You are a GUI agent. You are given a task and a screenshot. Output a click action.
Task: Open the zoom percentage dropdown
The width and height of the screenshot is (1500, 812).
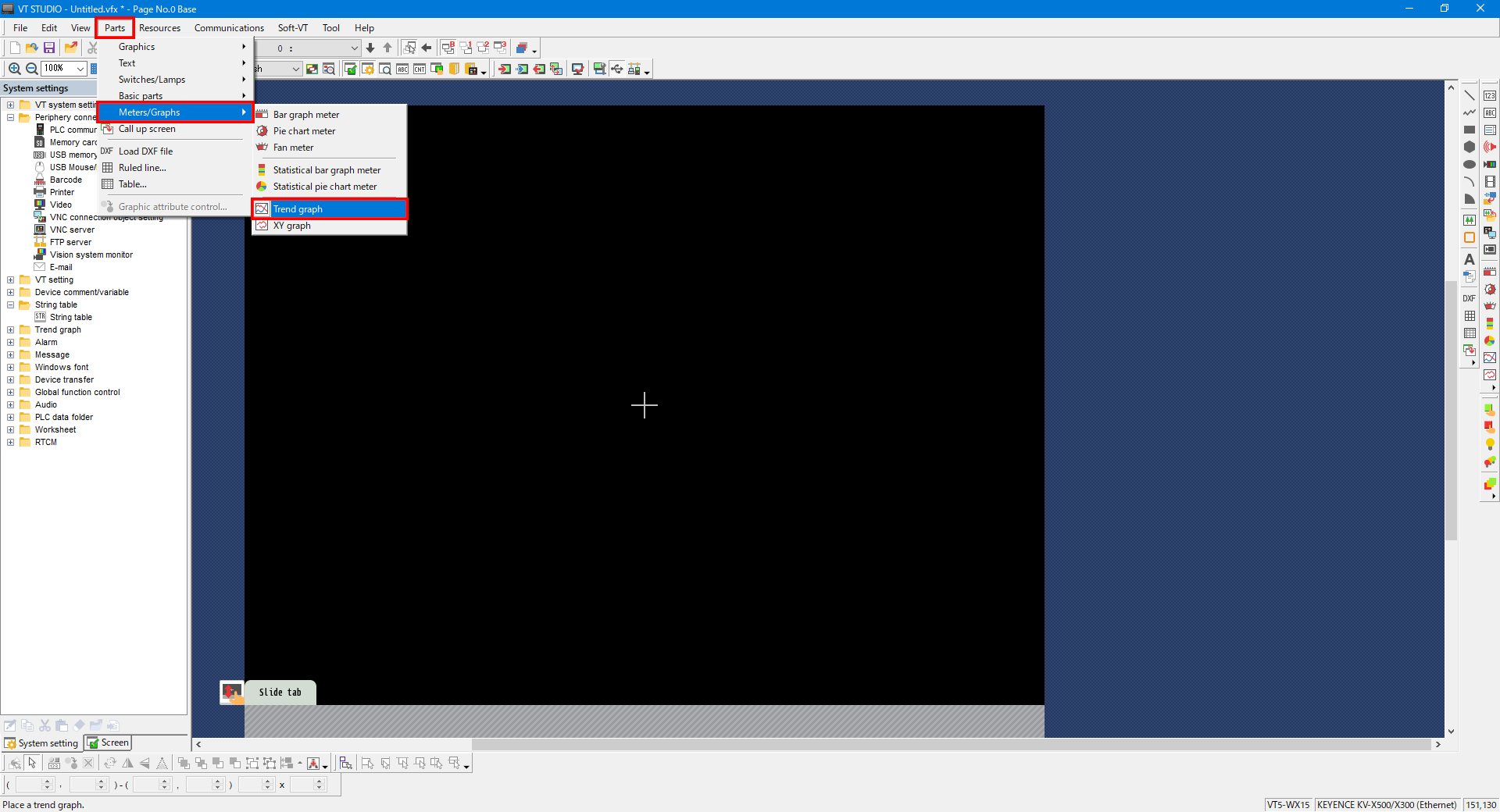pyautogui.click(x=80, y=69)
